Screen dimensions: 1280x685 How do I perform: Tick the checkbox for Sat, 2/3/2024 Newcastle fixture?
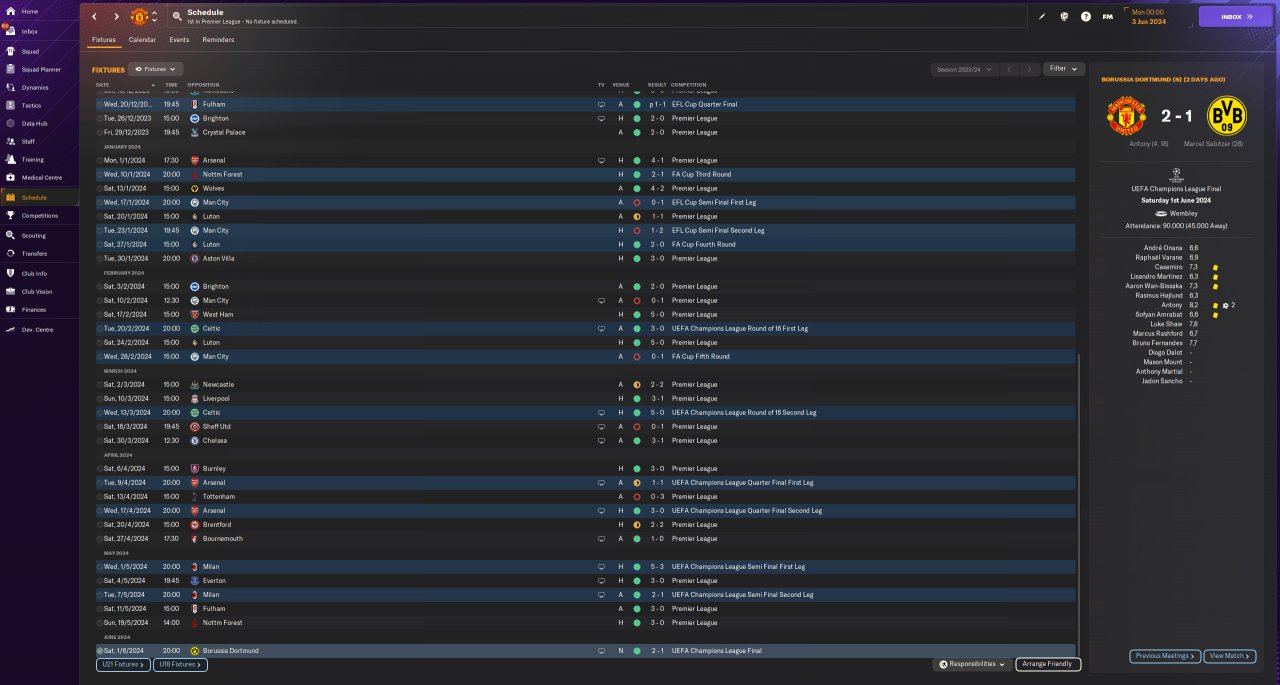coord(100,384)
